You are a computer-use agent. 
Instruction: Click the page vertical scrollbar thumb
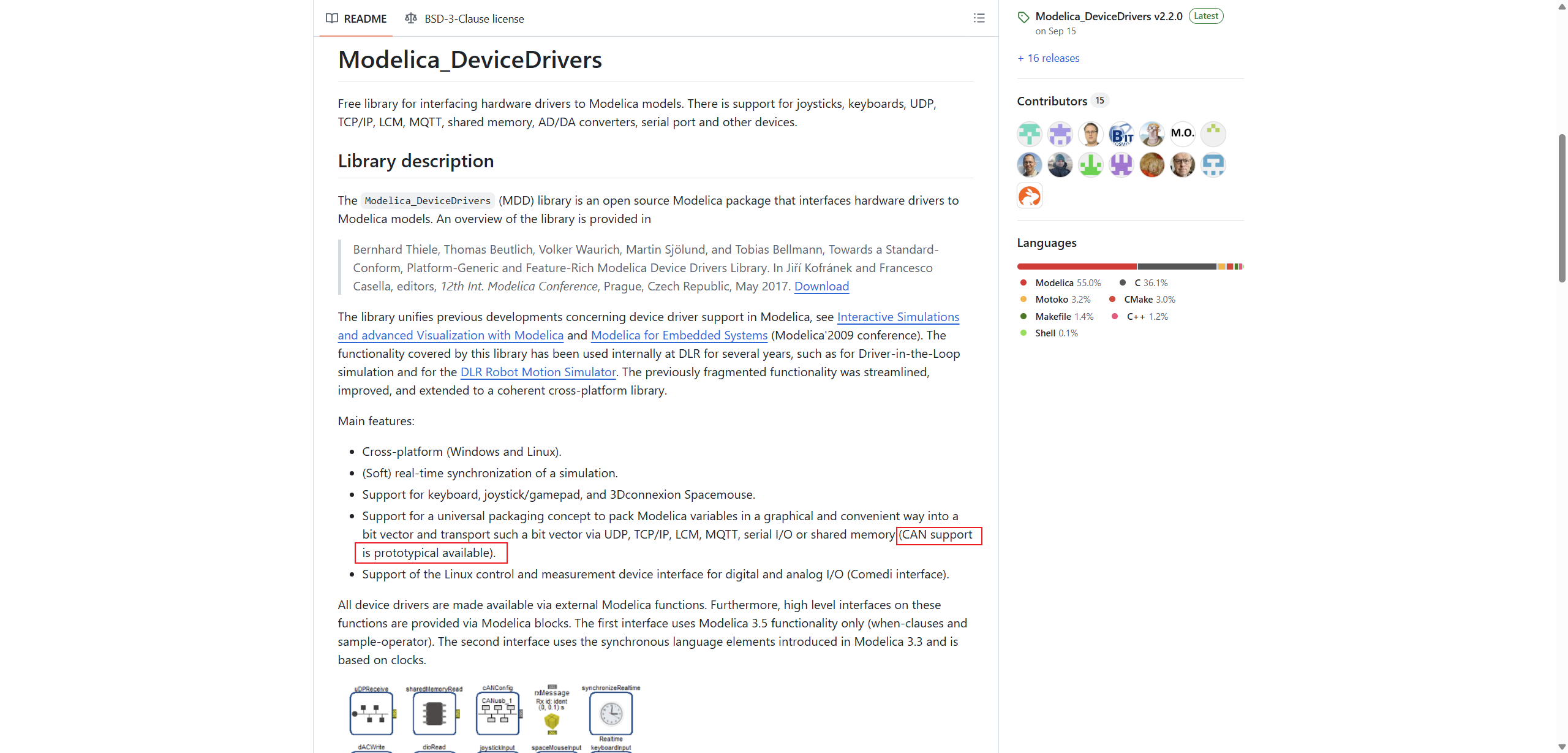tap(1562, 208)
